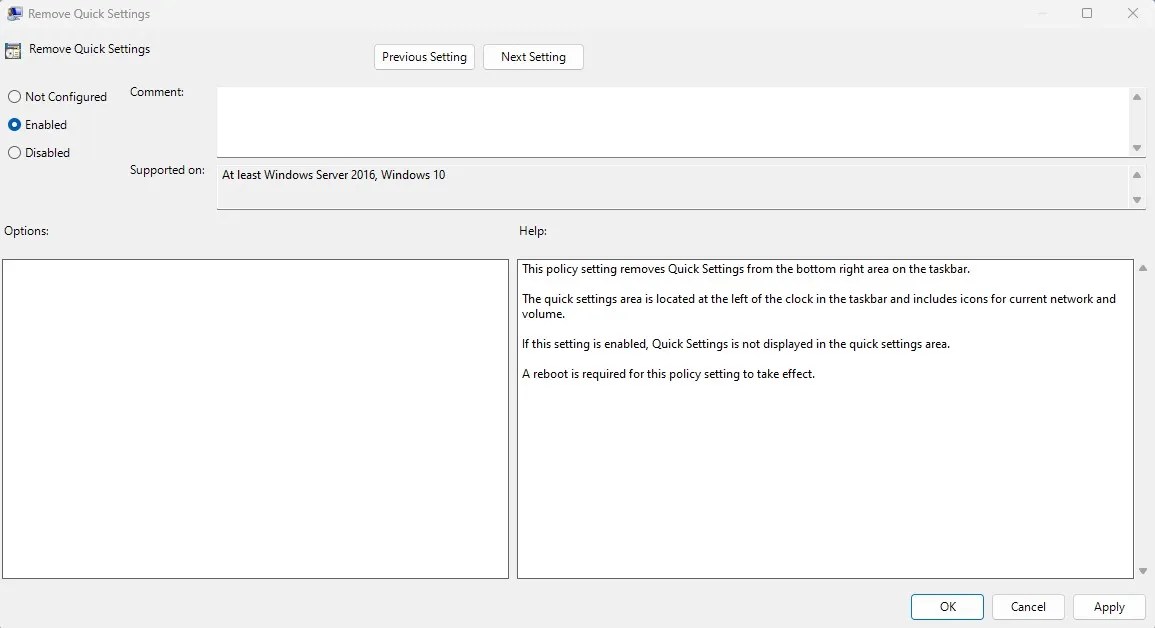Click inside the Comment text box
This screenshot has width=1155, height=628.
pyautogui.click(x=673, y=121)
